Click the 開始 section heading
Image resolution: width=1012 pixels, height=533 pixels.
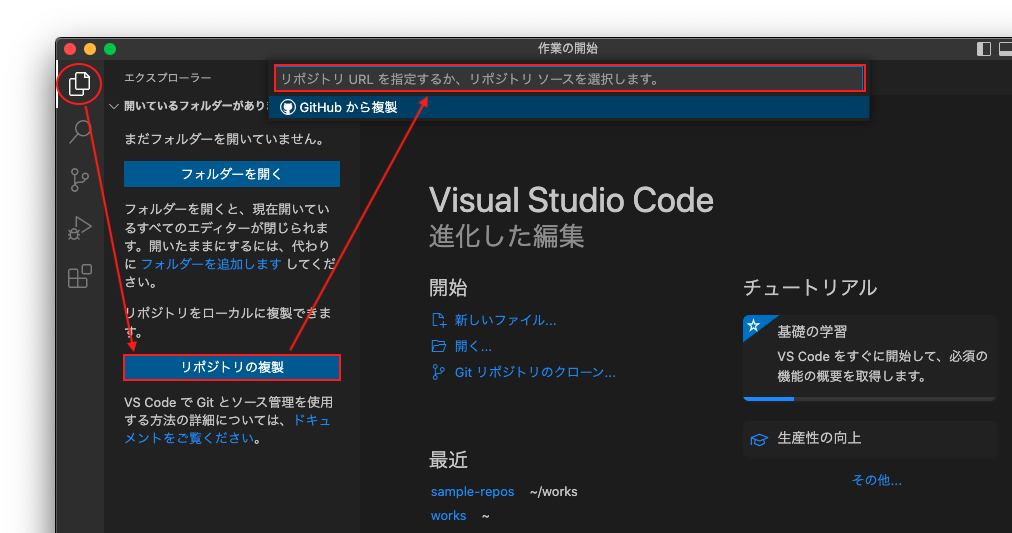point(449,288)
